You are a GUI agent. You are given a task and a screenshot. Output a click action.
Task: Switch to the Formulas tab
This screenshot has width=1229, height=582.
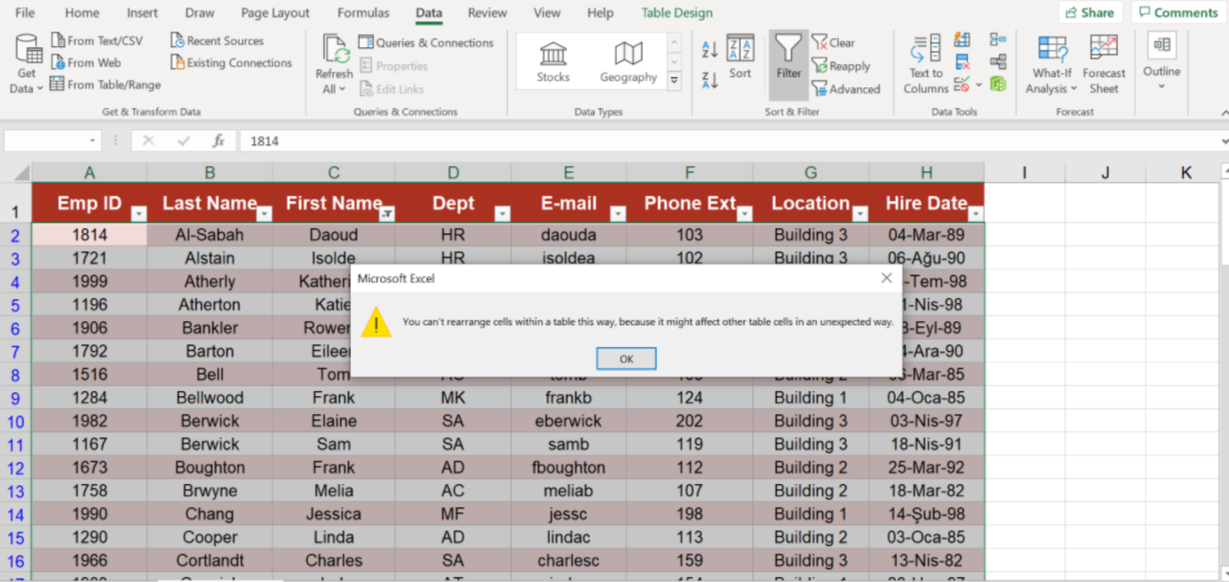[363, 13]
